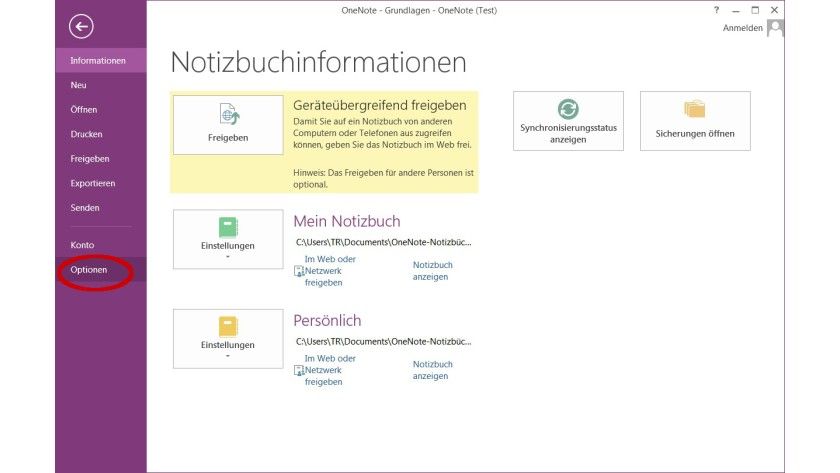Click Im Web oder Netzwerk freigeben under Persönlich
840x473 pixels.
[325, 370]
